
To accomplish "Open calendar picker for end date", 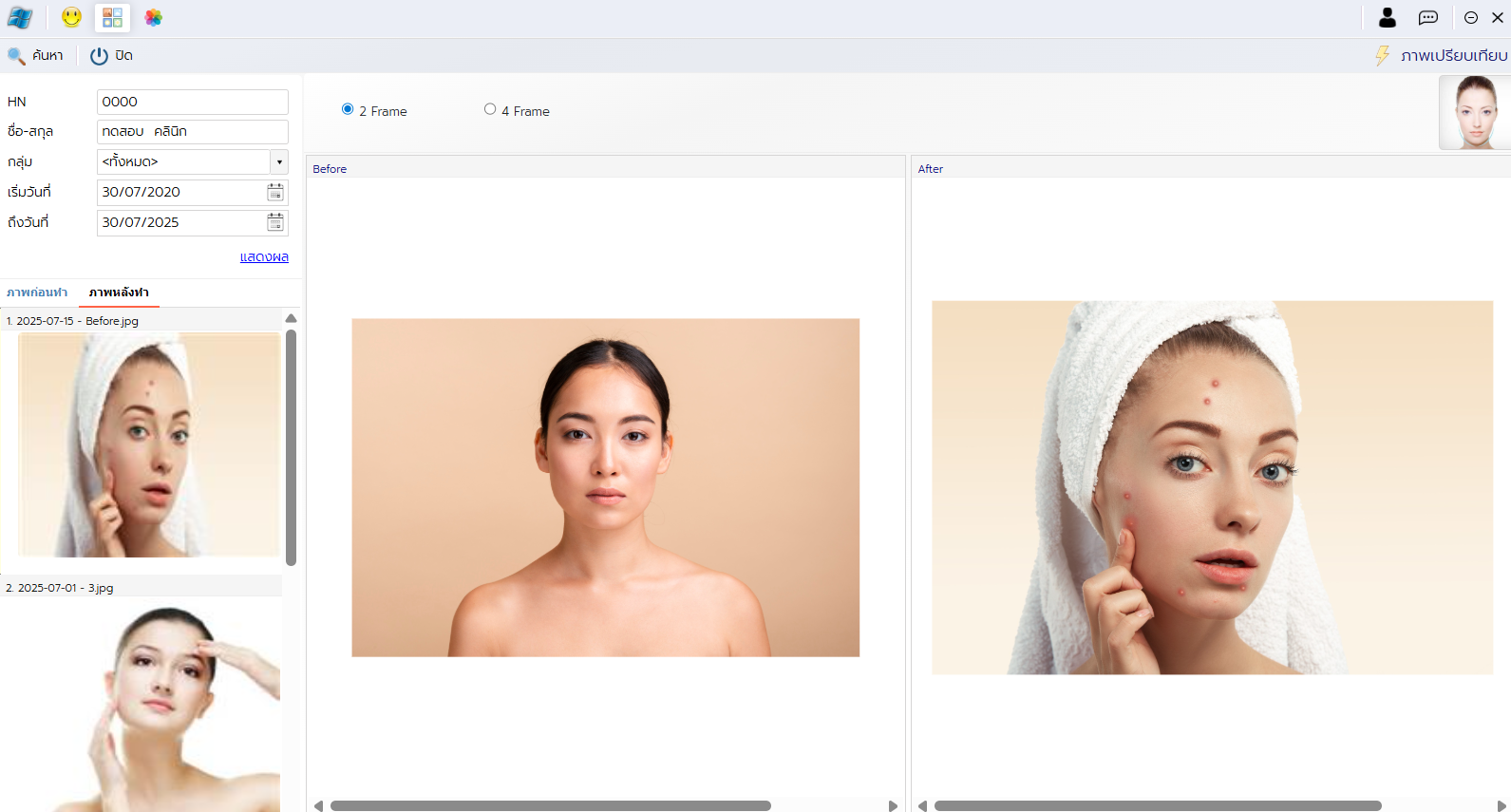I will tap(275, 222).
